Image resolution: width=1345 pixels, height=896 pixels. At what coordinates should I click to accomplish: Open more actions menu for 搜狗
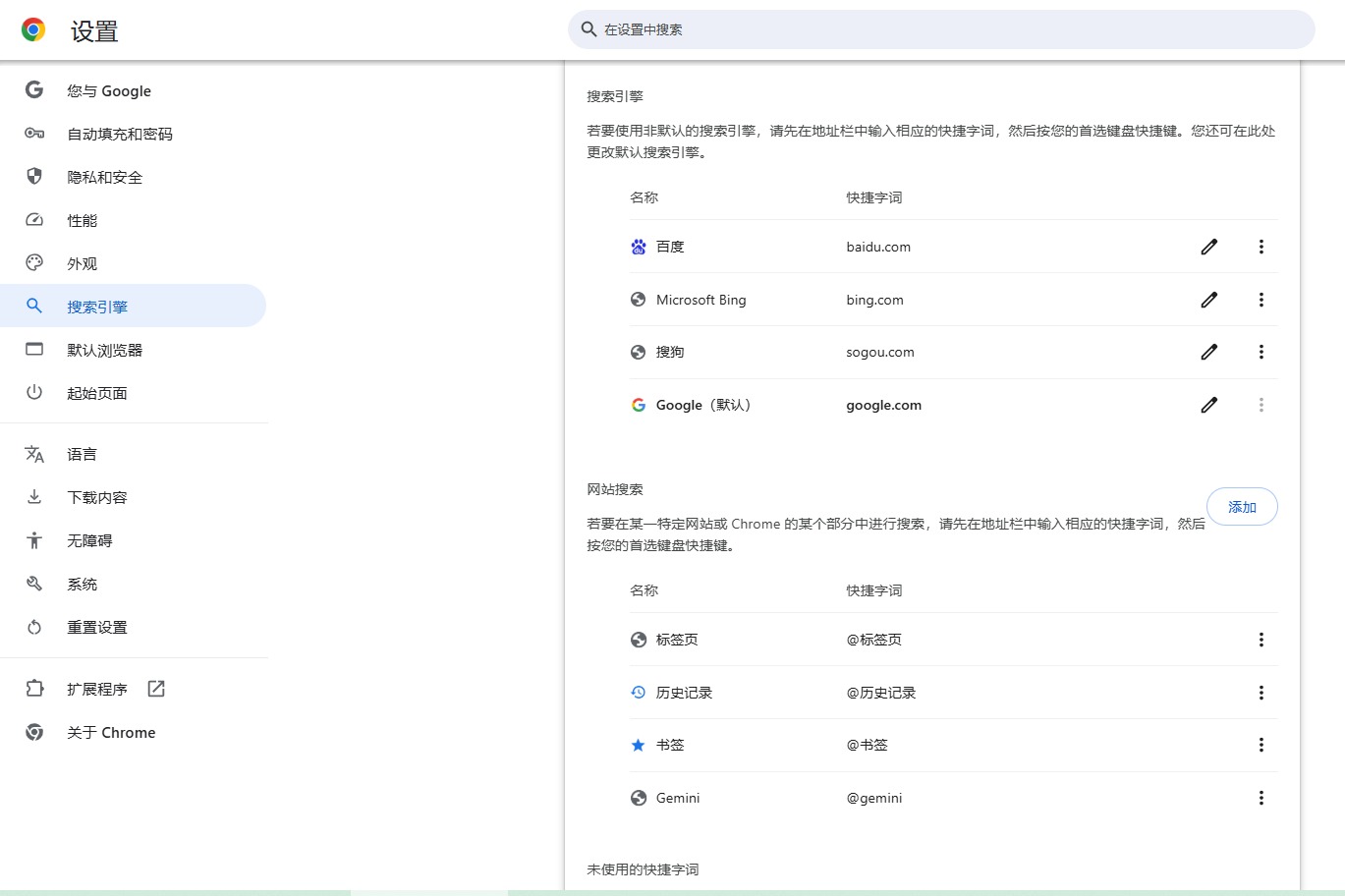coord(1261,352)
